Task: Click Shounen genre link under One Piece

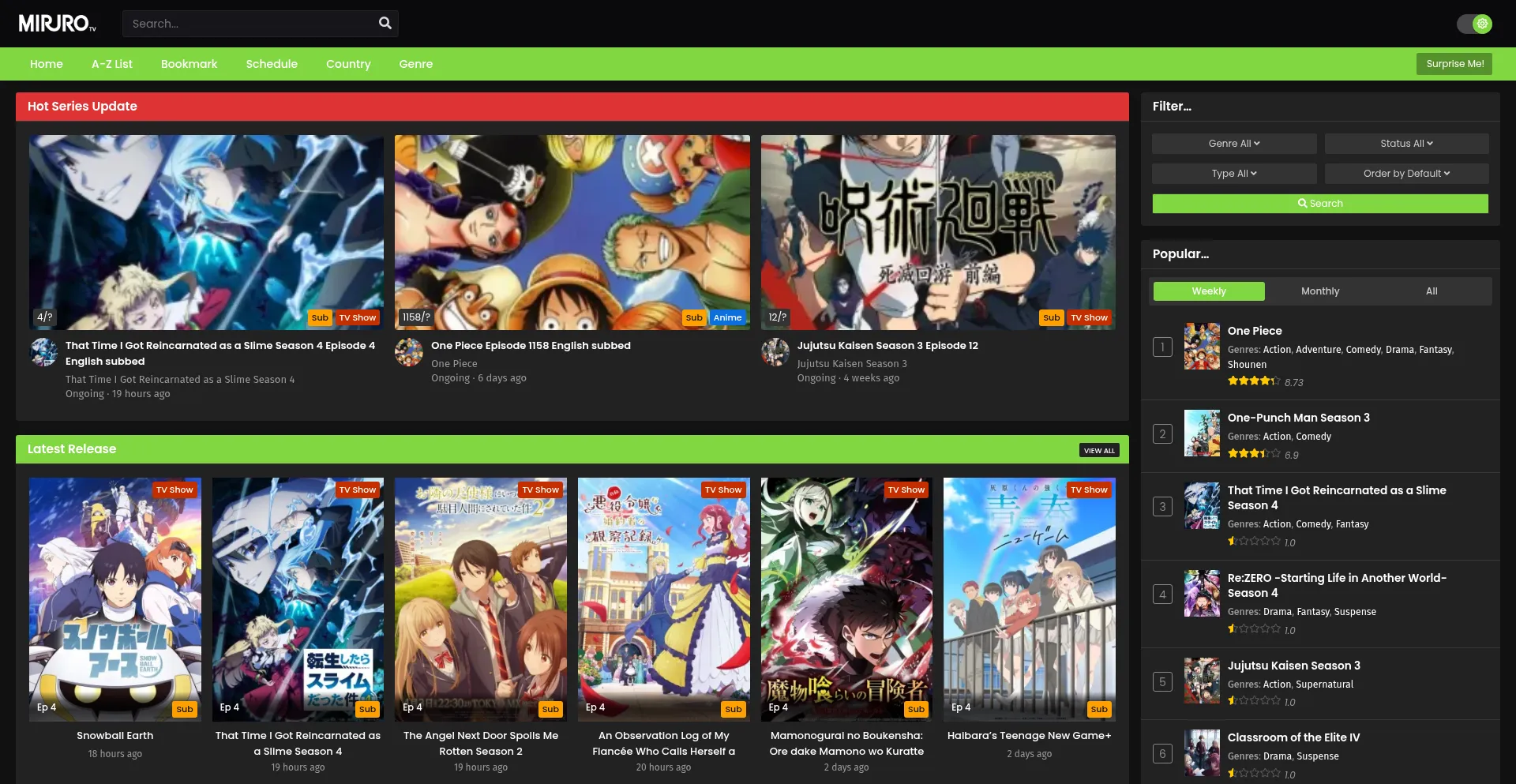Action: [1247, 365]
